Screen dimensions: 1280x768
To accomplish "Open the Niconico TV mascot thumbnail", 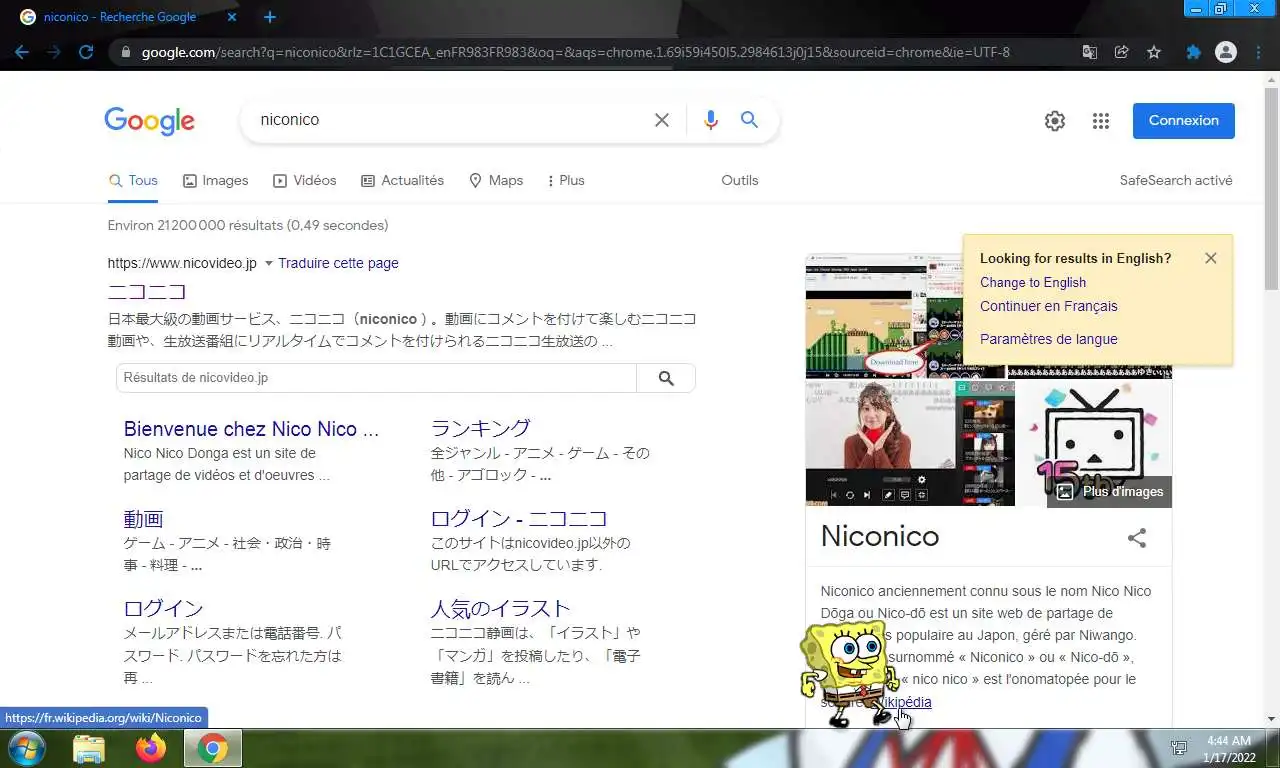I will point(1094,442).
